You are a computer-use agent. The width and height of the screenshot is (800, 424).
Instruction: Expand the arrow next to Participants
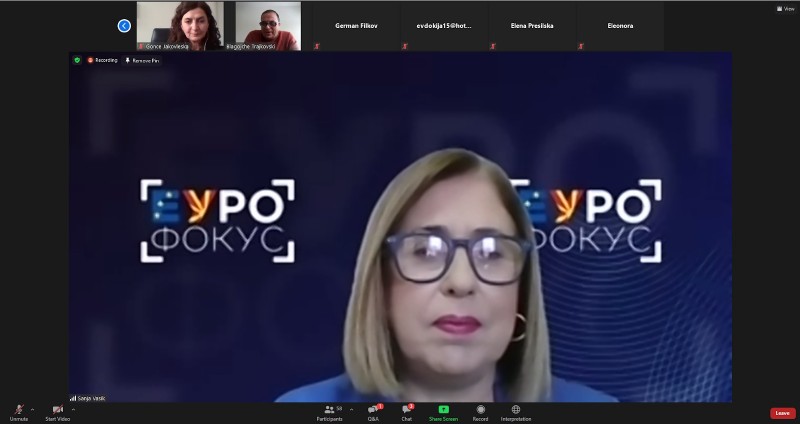(351, 408)
